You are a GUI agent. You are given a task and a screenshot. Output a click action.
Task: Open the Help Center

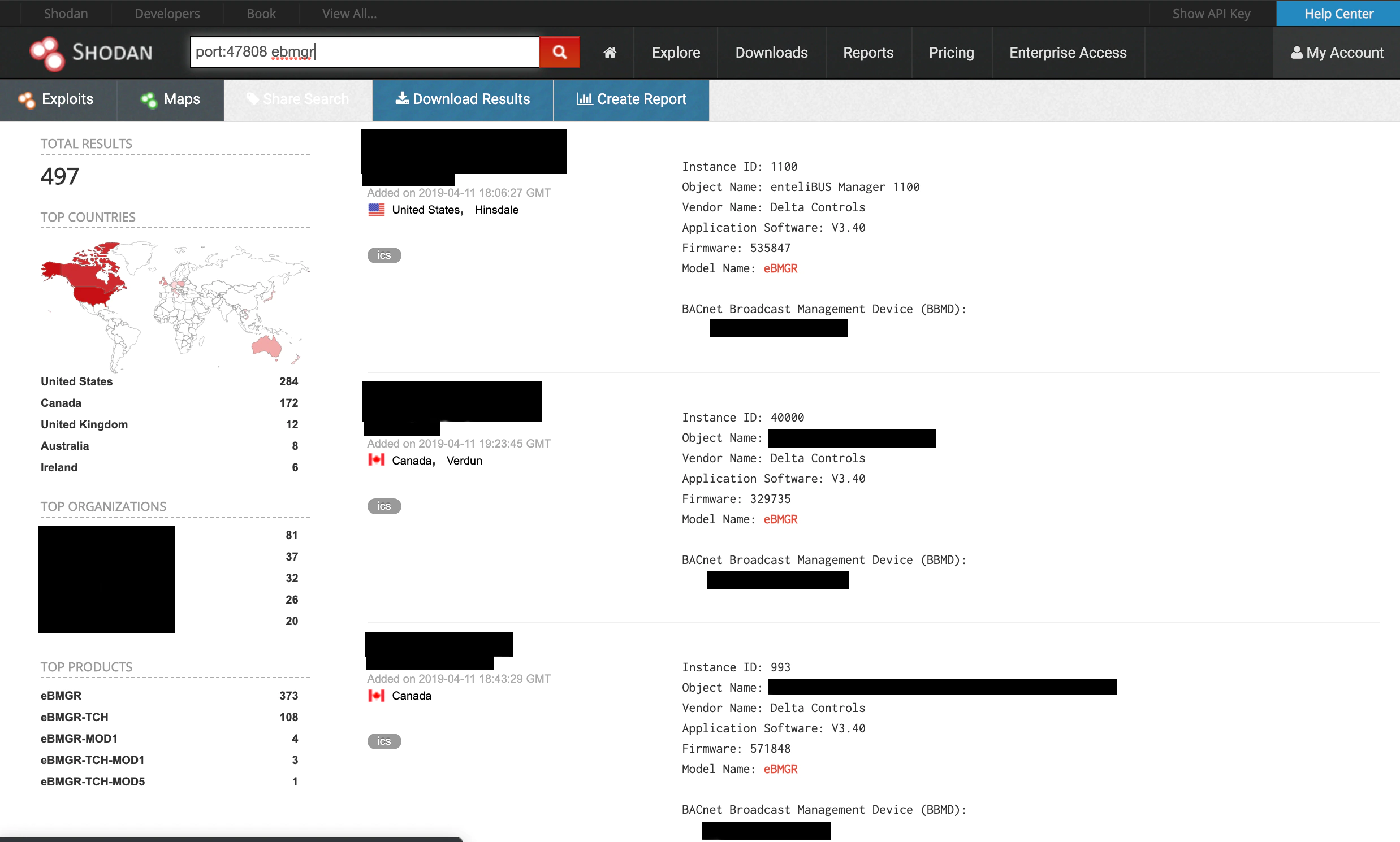1338,13
